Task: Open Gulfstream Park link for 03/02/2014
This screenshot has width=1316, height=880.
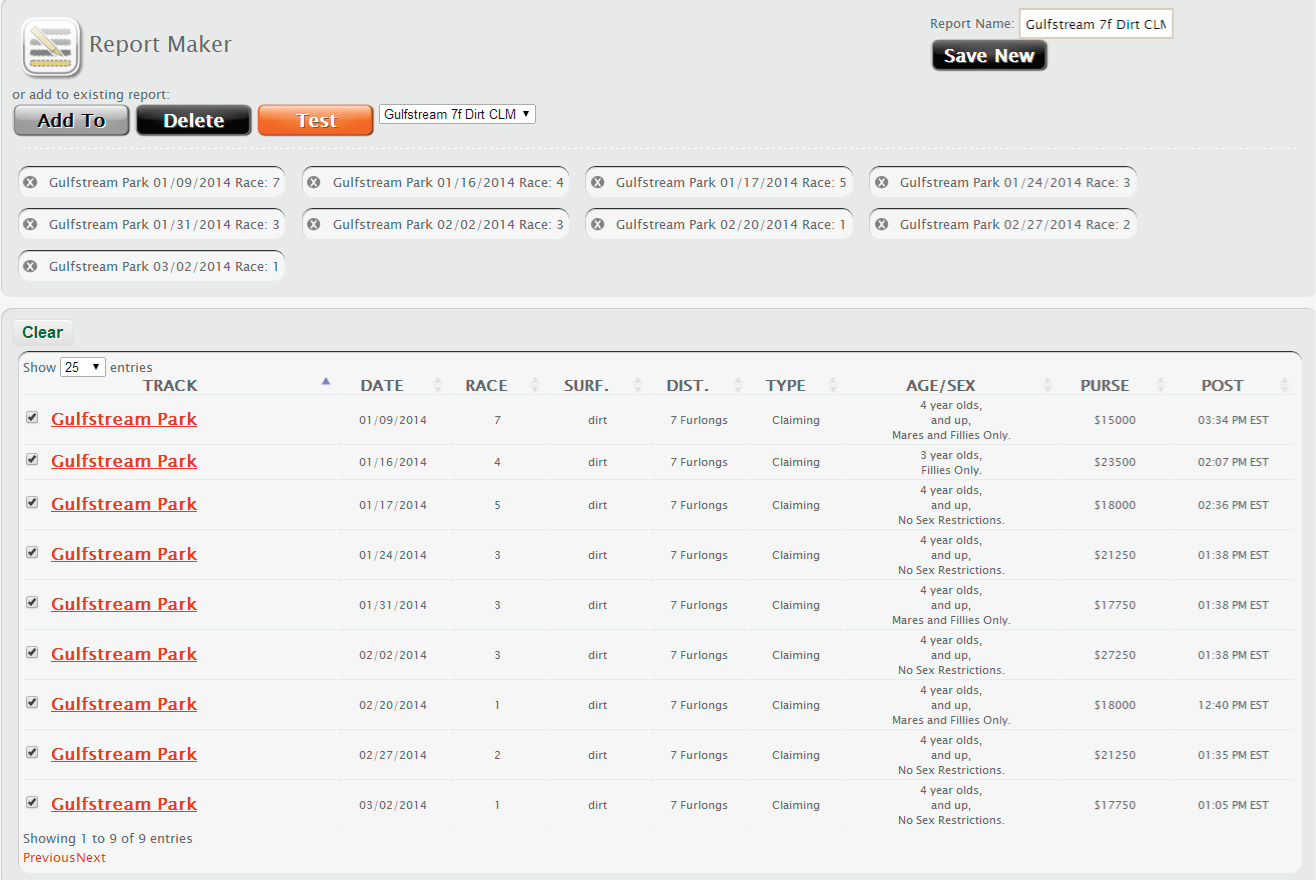Action: [x=124, y=804]
